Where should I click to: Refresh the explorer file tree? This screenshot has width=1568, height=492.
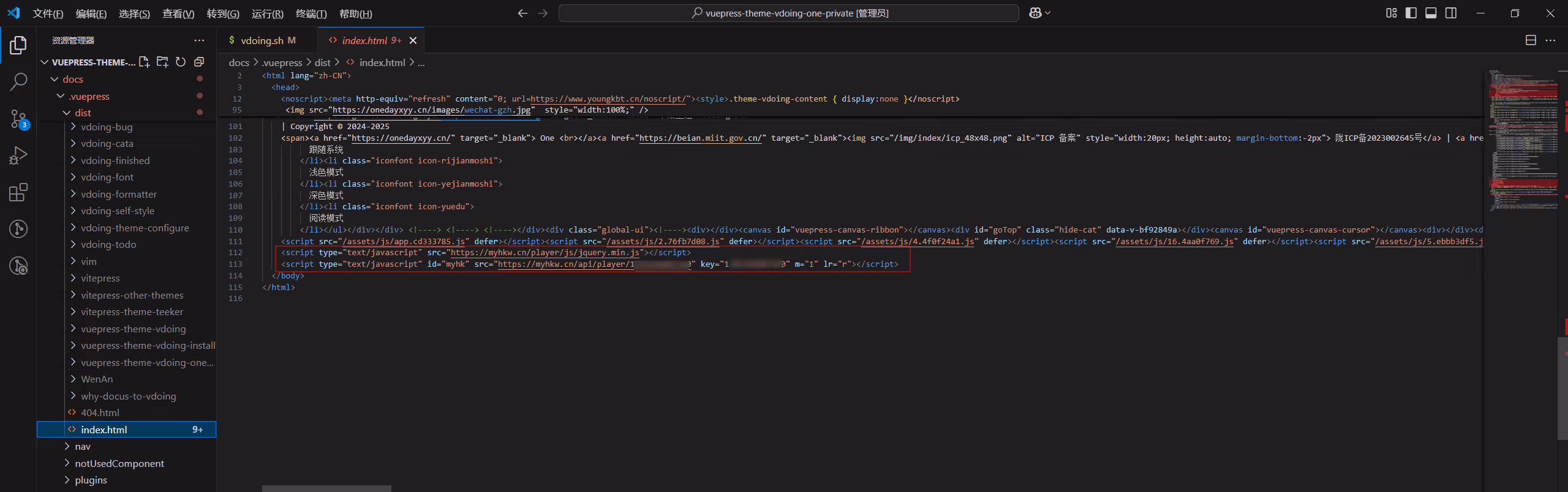[181, 62]
